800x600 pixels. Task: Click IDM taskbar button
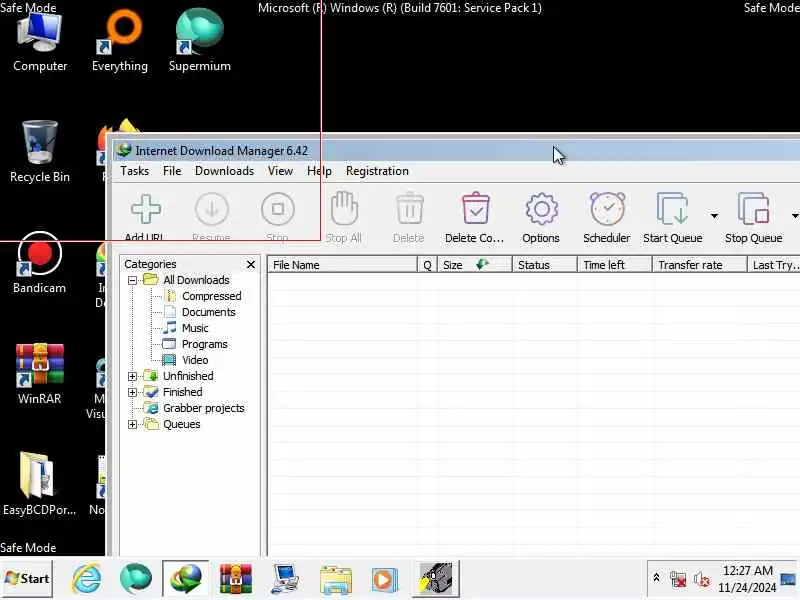coord(186,579)
